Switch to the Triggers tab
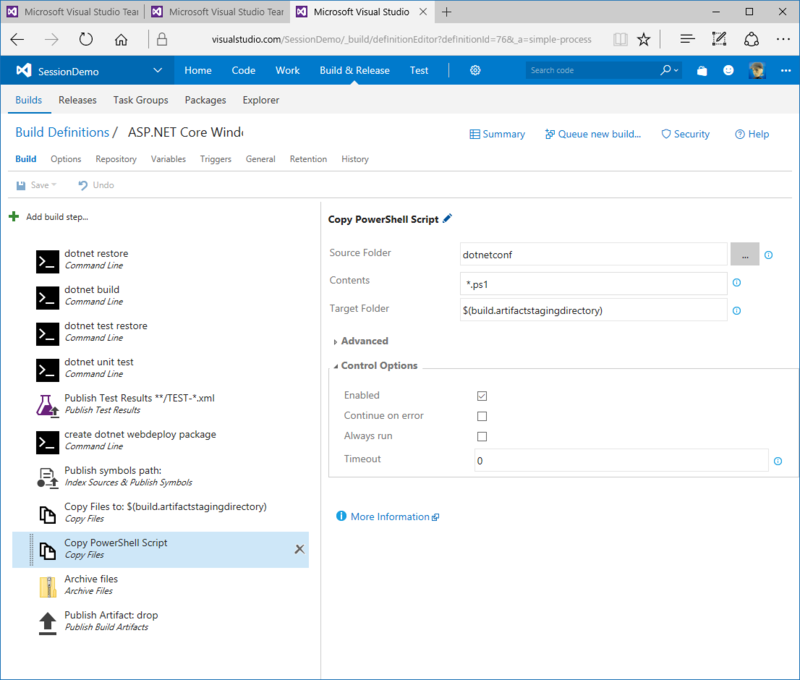The image size is (800, 680). (215, 159)
